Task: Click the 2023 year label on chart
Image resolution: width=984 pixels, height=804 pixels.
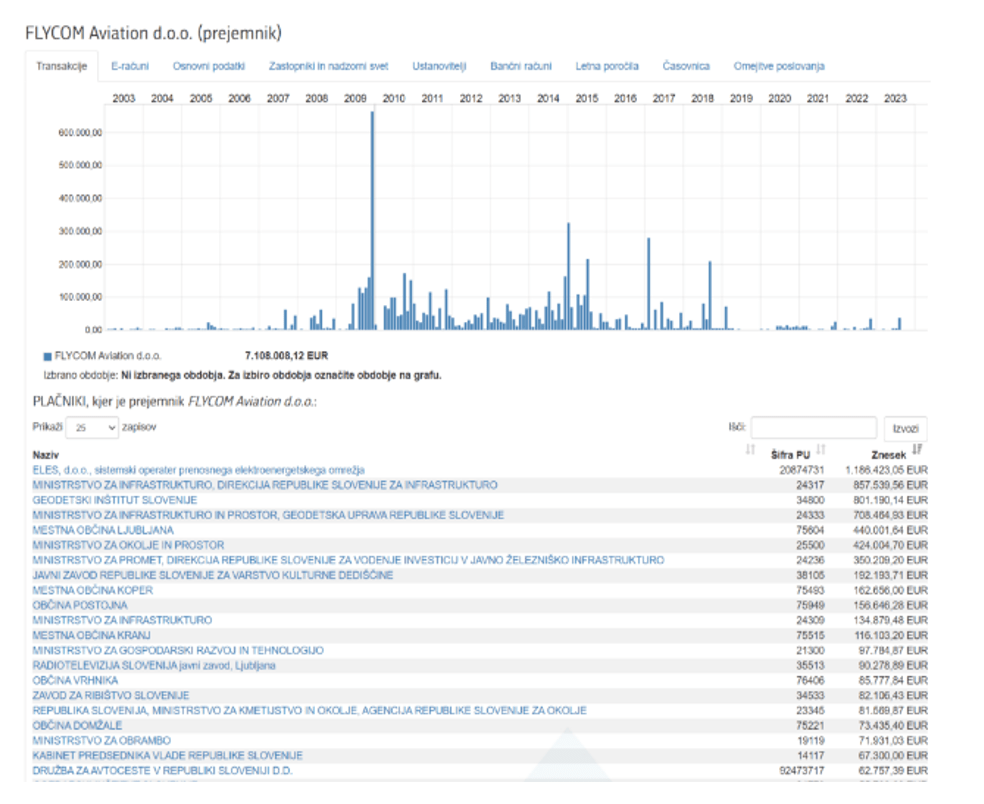Action: (896, 99)
